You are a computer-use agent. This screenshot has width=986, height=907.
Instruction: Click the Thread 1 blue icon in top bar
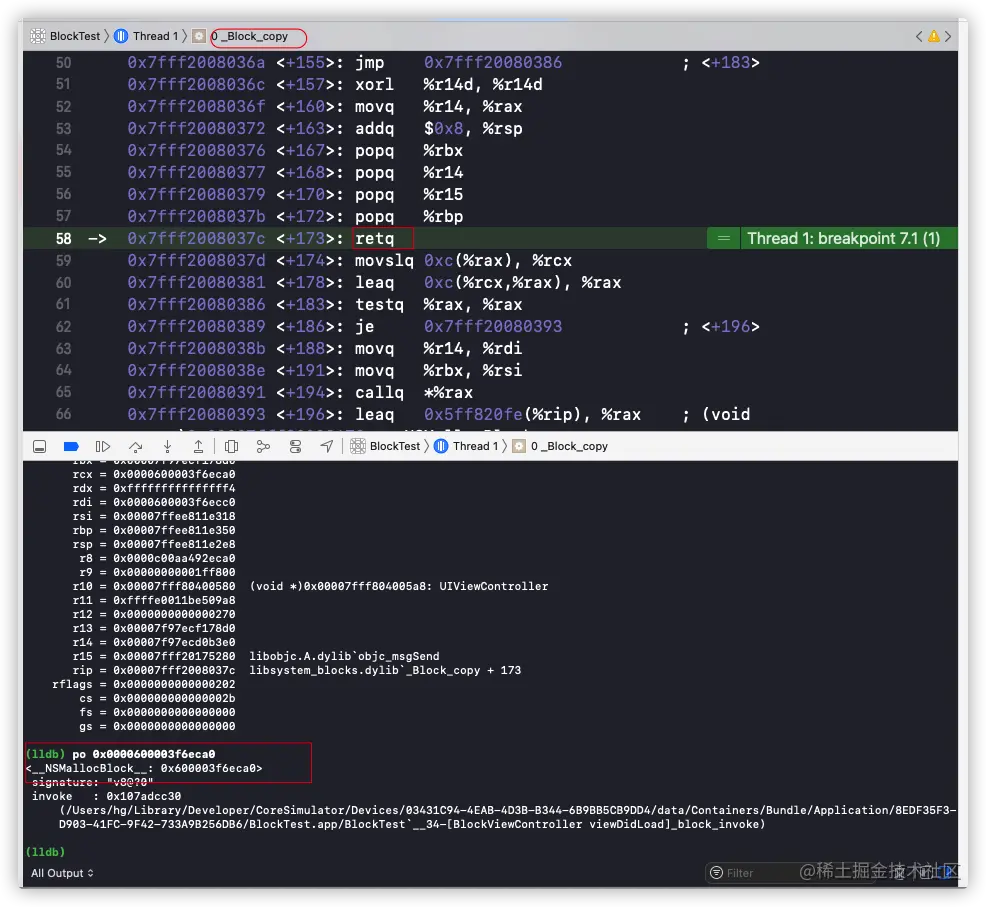tap(121, 36)
